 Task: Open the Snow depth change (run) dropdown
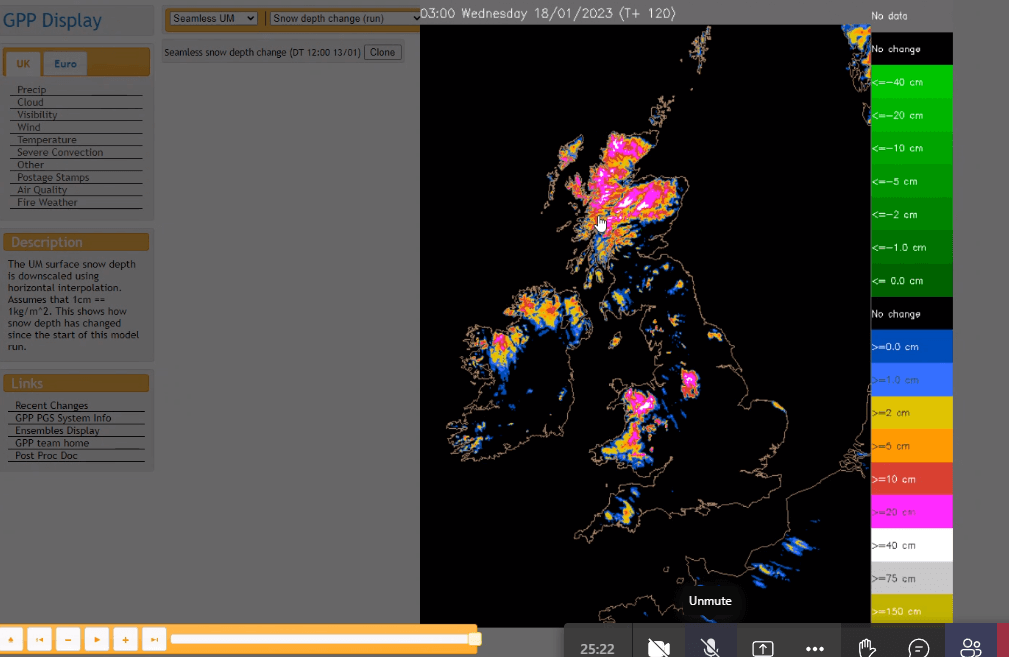(x=346, y=18)
